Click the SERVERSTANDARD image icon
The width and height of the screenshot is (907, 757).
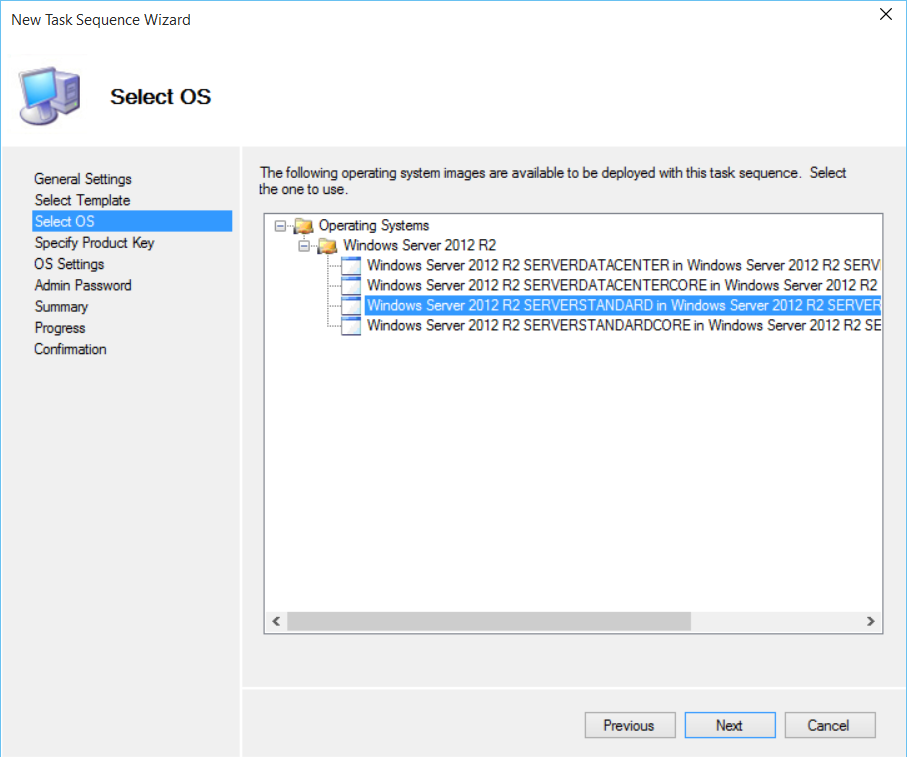coord(350,306)
